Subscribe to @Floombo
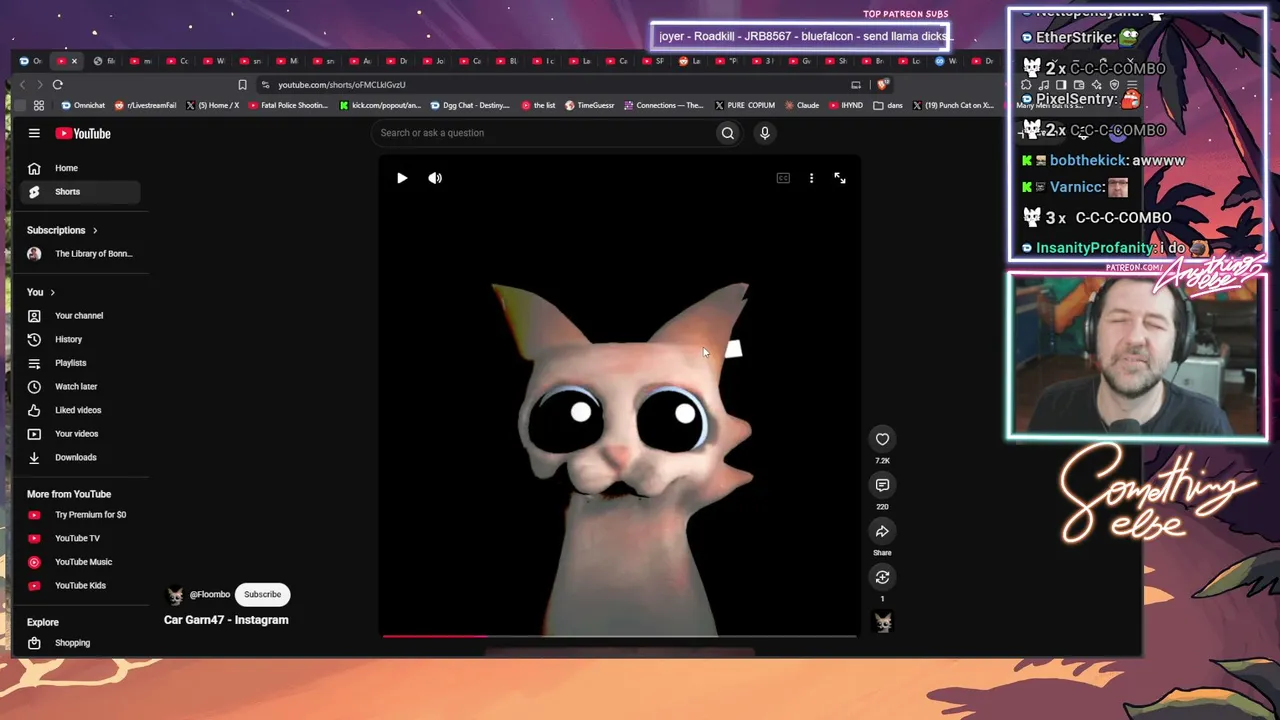The height and width of the screenshot is (720, 1280). pos(263,594)
